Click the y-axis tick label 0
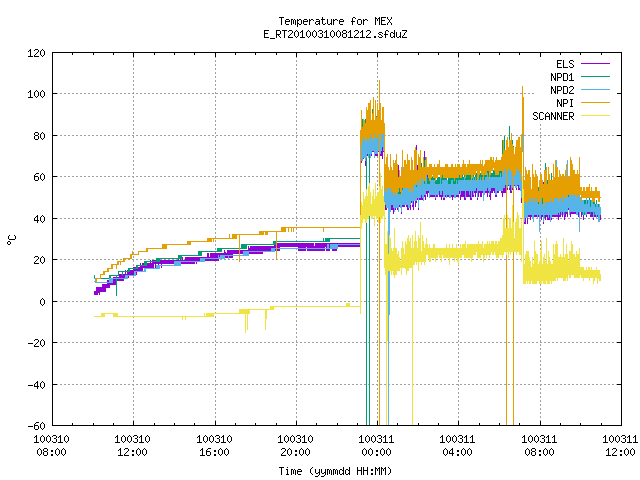This screenshot has width=640, height=480. pos(42,302)
